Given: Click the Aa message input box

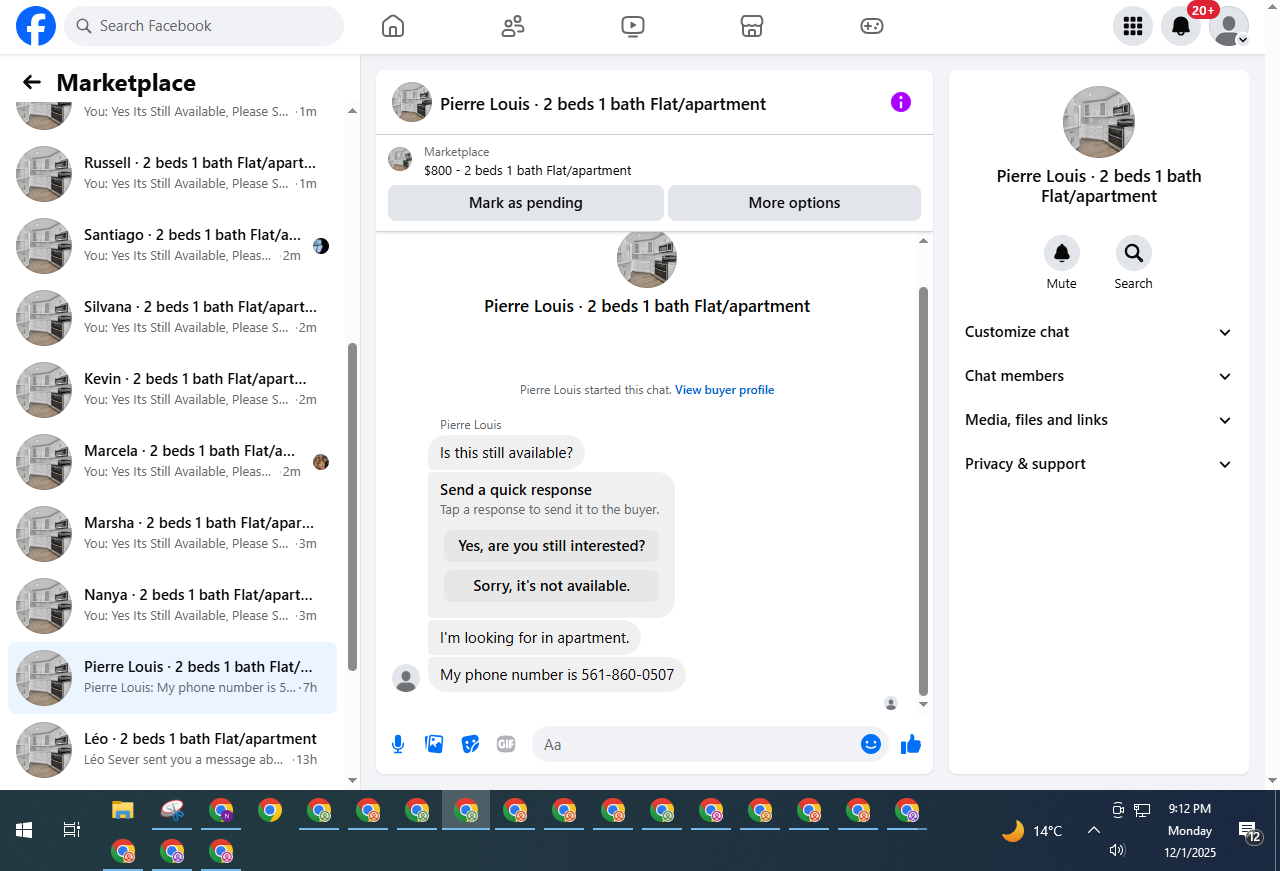Looking at the screenshot, I should click(x=696, y=744).
